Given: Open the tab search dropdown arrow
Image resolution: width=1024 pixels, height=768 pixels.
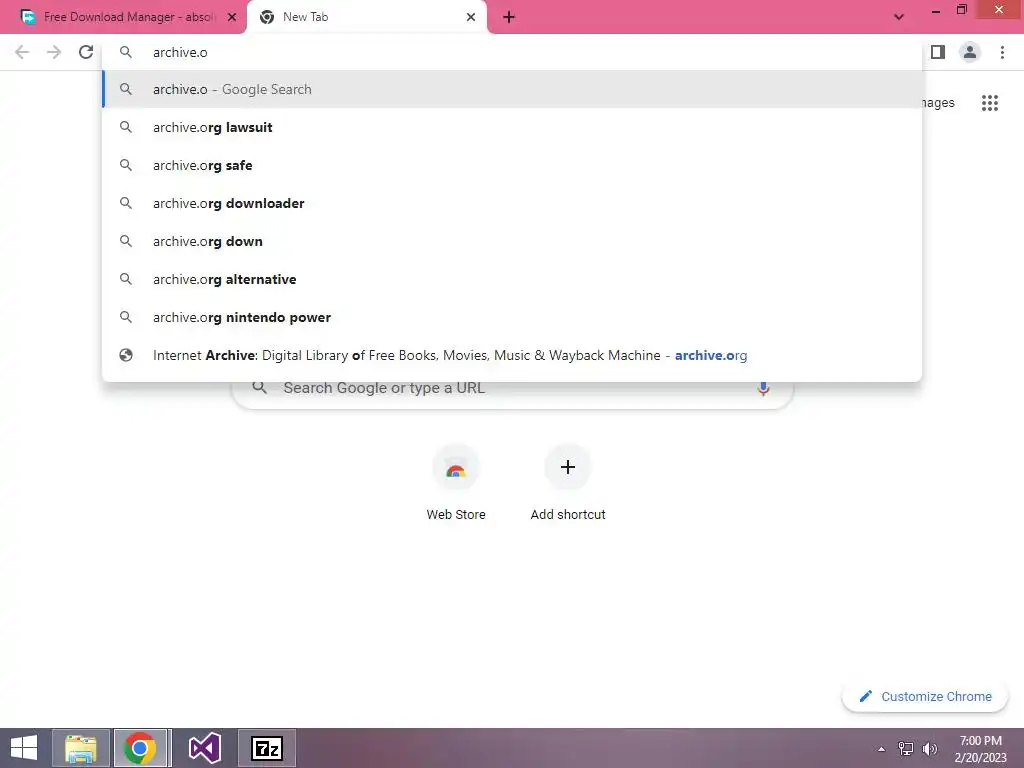Looking at the screenshot, I should [x=899, y=17].
